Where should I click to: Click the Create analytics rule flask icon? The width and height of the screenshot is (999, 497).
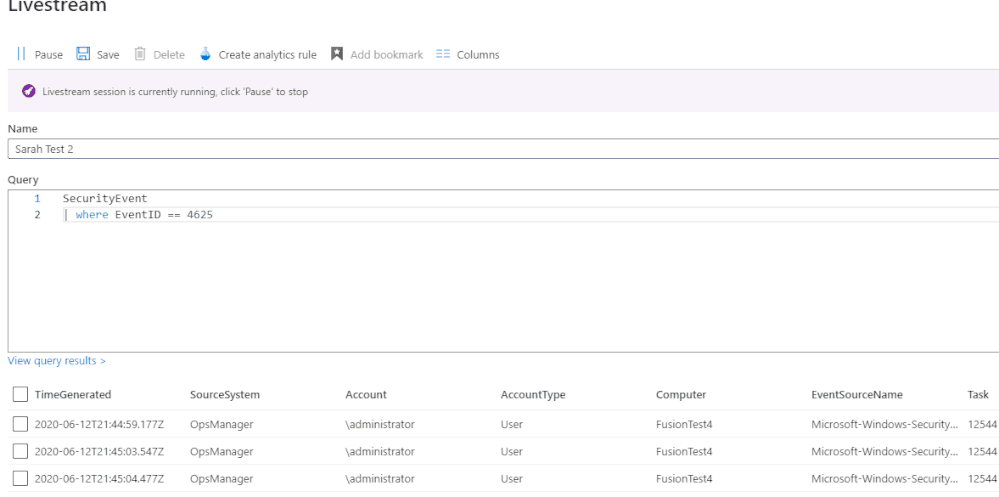pyautogui.click(x=206, y=55)
